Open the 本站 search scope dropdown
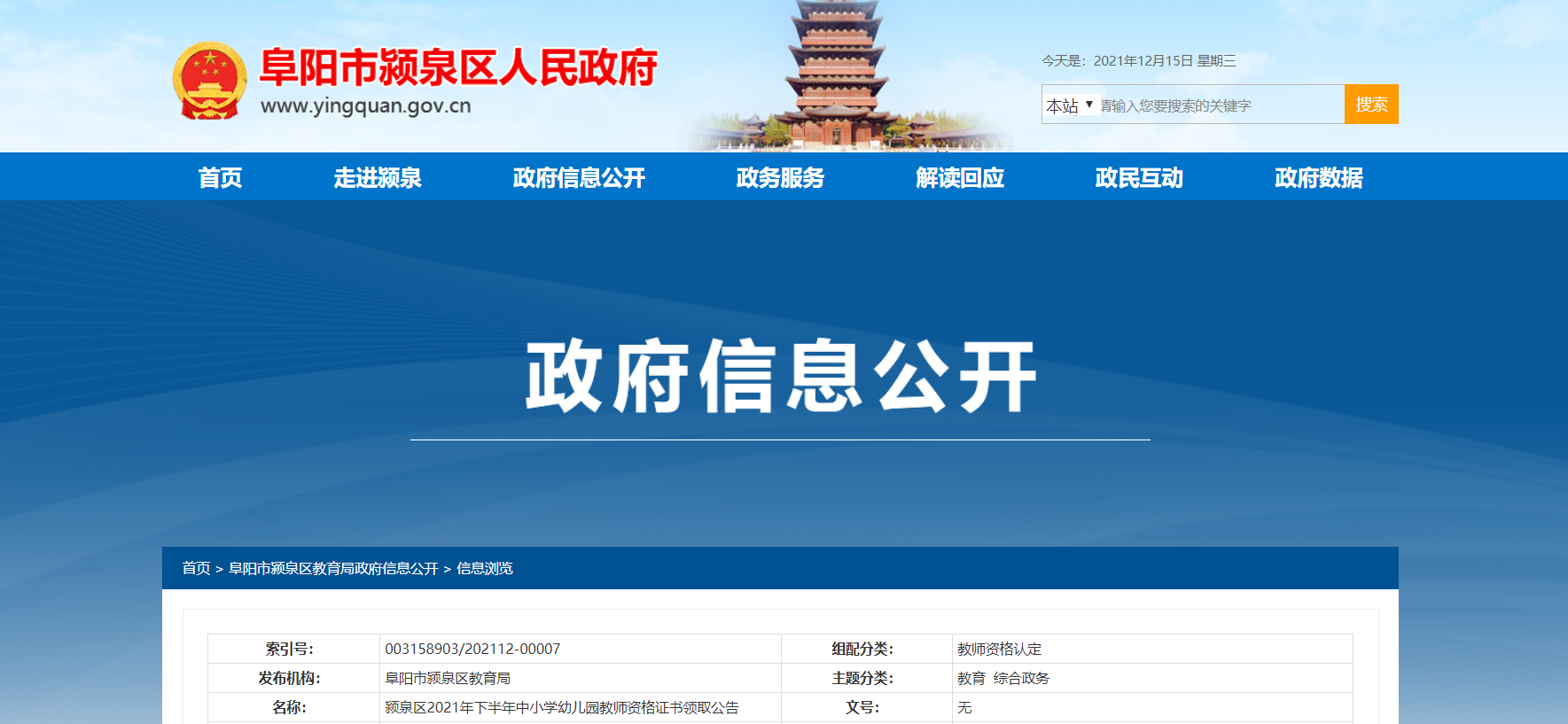The image size is (1568, 724). click(x=1072, y=105)
